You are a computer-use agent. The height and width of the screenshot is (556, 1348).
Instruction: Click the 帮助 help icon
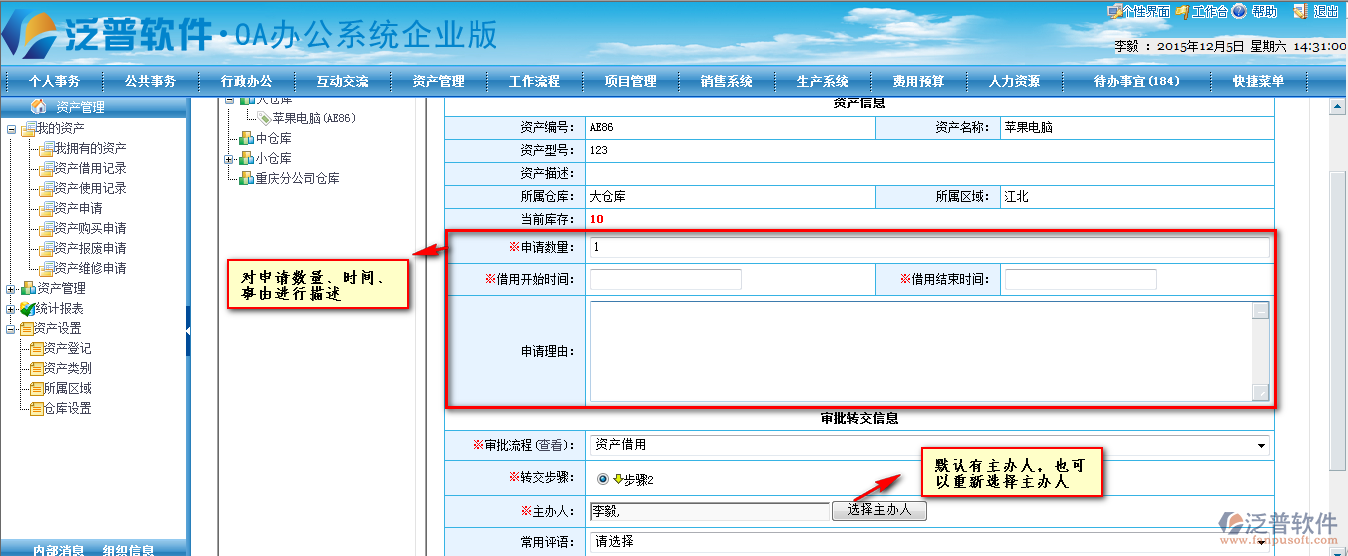(1239, 12)
